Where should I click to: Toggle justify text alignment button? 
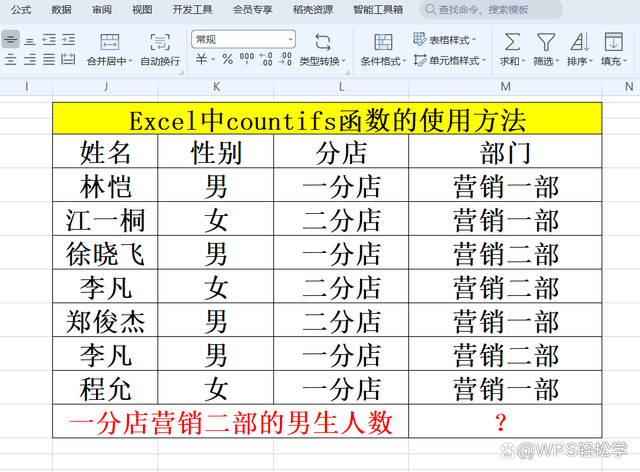(x=48, y=60)
